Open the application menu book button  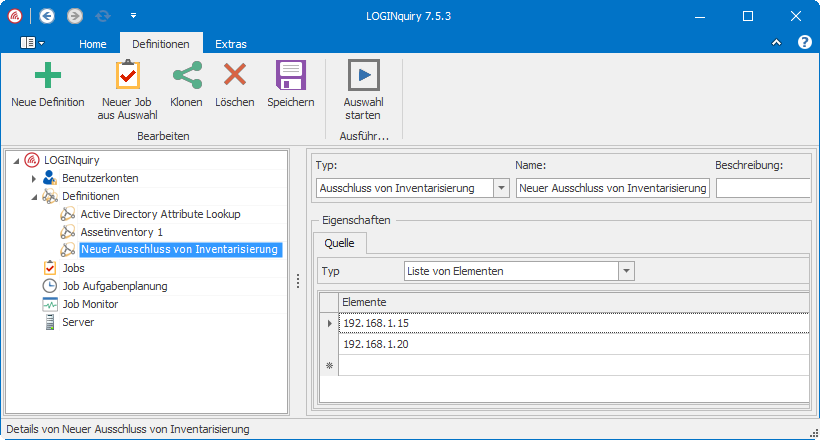(x=32, y=43)
